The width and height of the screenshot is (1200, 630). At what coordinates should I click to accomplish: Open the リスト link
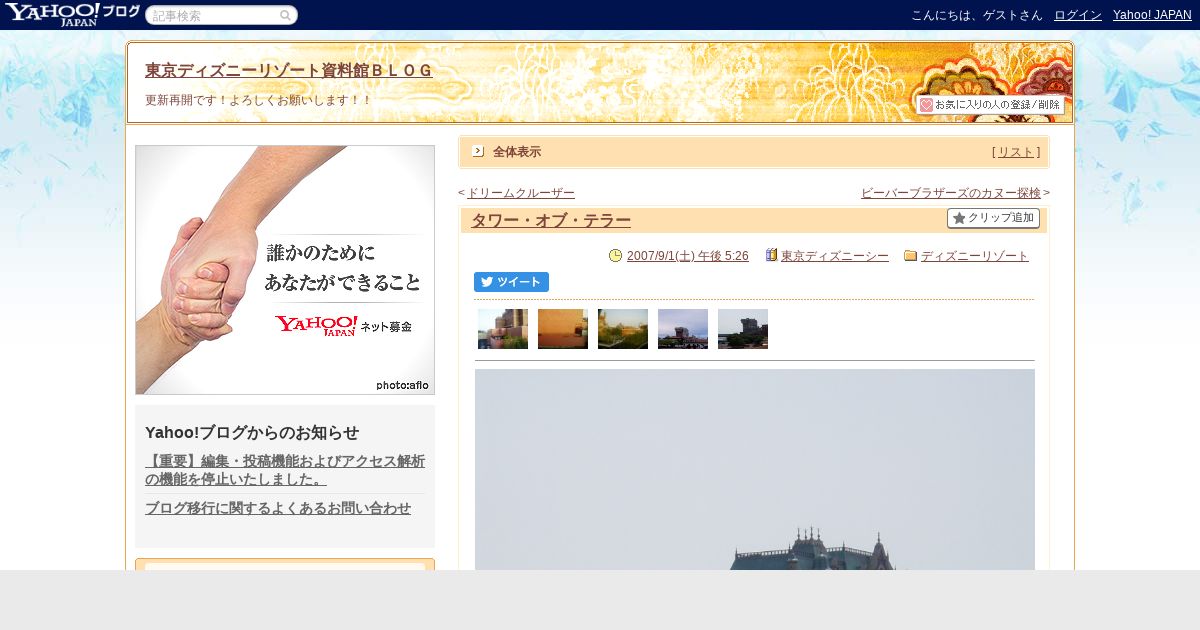pos(1016,152)
